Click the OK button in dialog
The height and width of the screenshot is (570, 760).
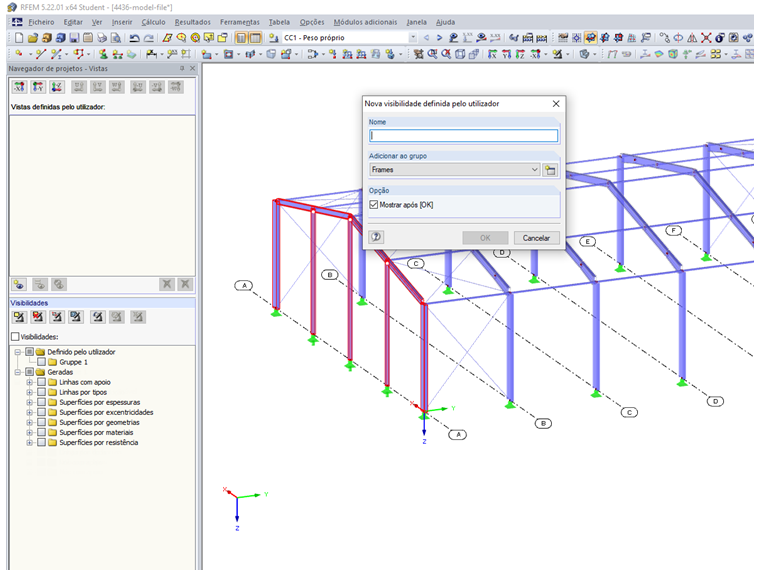click(x=485, y=238)
